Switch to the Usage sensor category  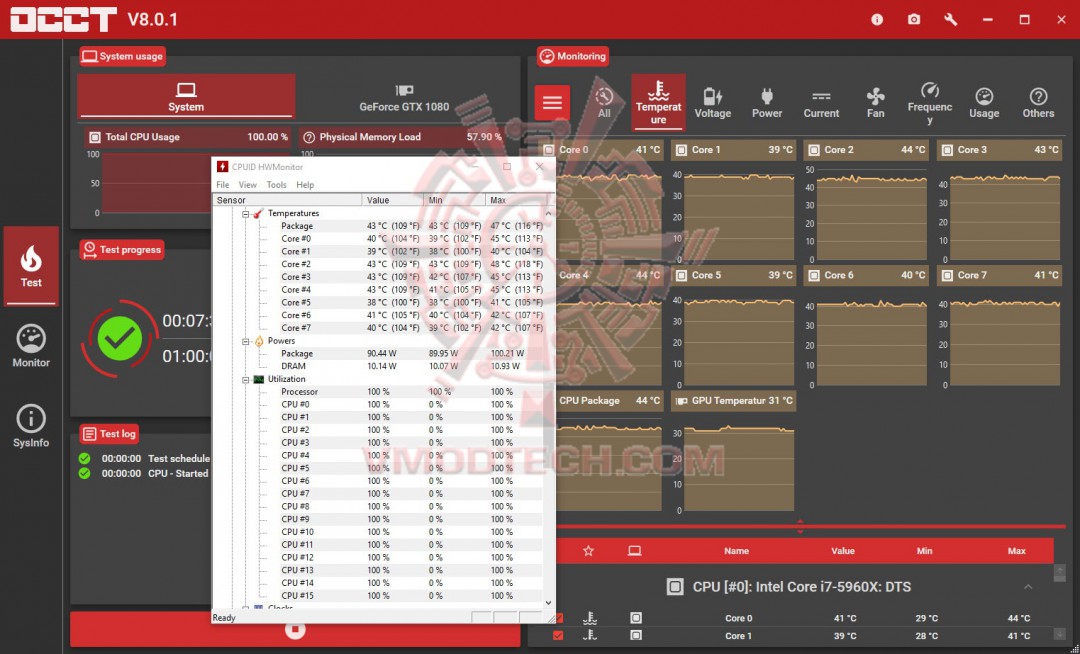pos(984,103)
